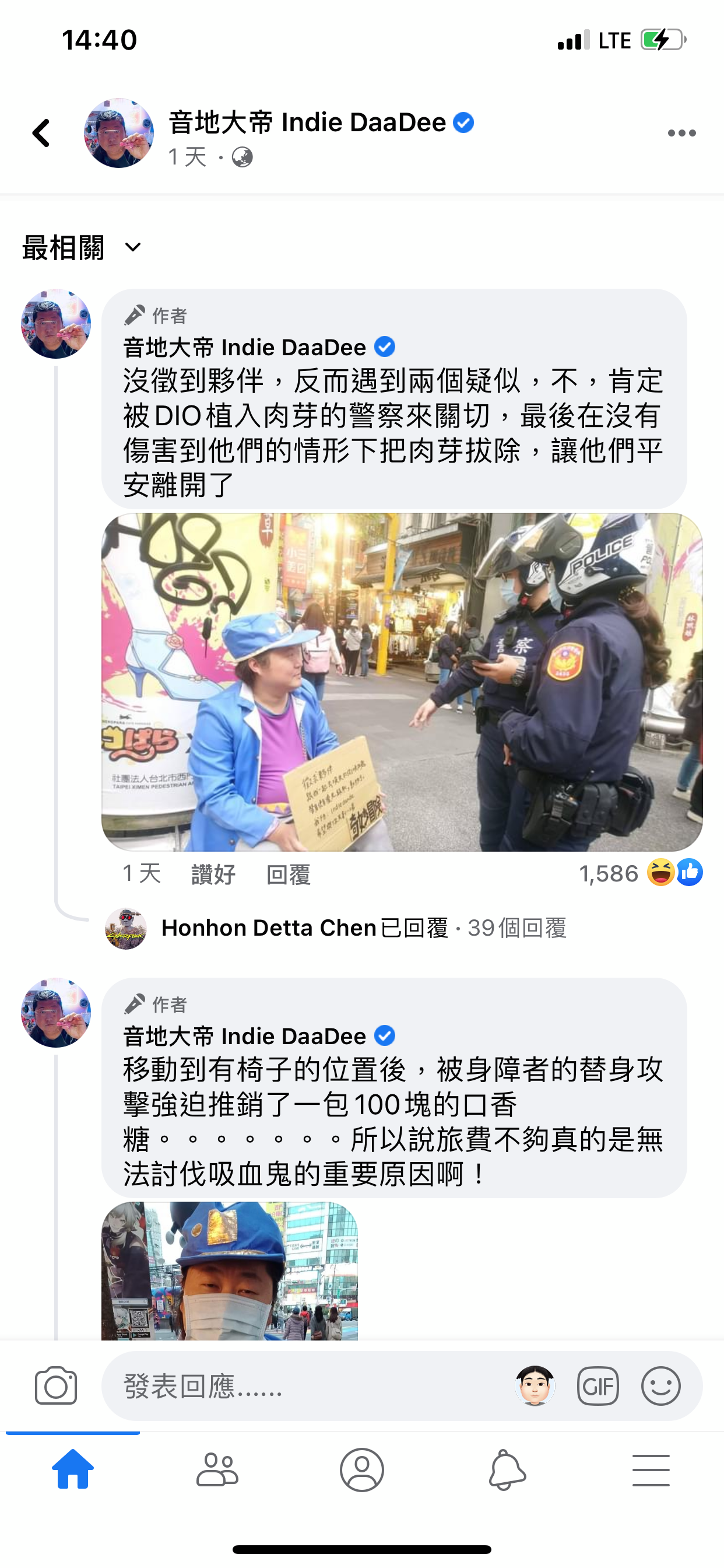The height and width of the screenshot is (1568, 724).
Task: Open the blue-hat selfie photo
Action: pos(229,1270)
